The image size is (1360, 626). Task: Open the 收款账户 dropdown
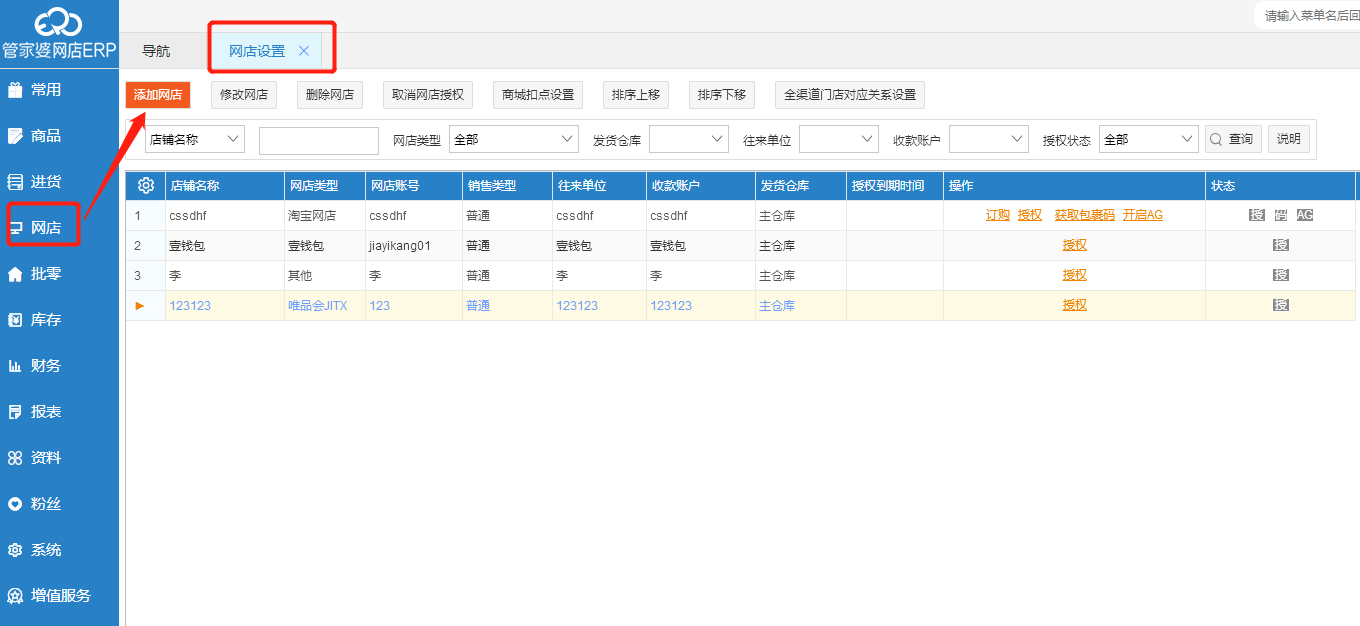(989, 139)
